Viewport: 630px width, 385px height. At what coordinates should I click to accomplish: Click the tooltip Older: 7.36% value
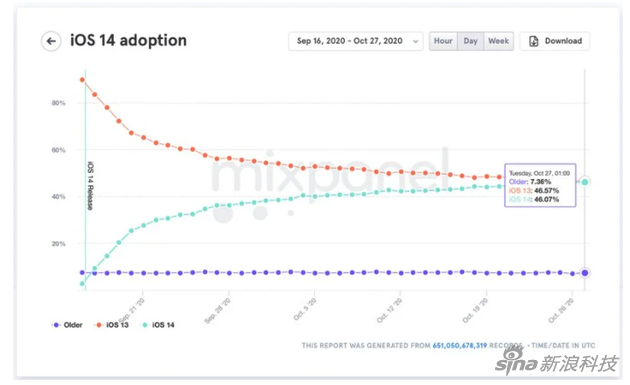tap(530, 182)
